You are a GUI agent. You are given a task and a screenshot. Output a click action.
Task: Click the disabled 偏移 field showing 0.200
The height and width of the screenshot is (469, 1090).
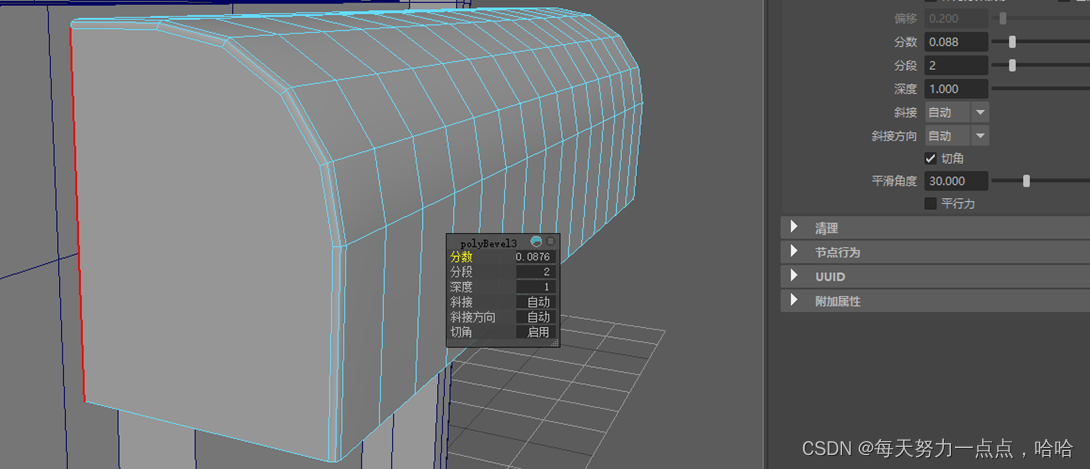tap(957, 19)
